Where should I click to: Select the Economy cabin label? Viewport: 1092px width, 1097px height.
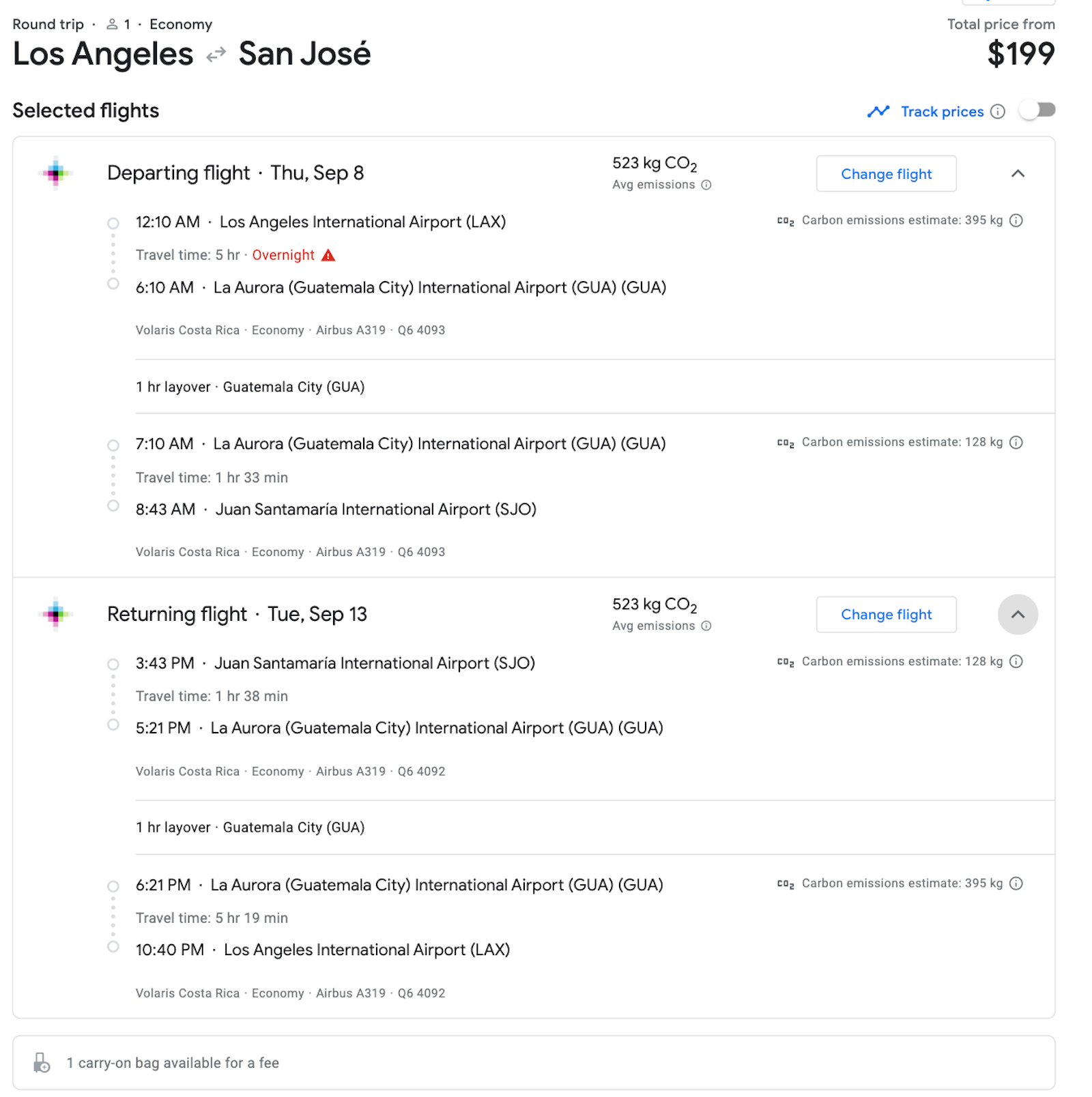click(x=180, y=24)
